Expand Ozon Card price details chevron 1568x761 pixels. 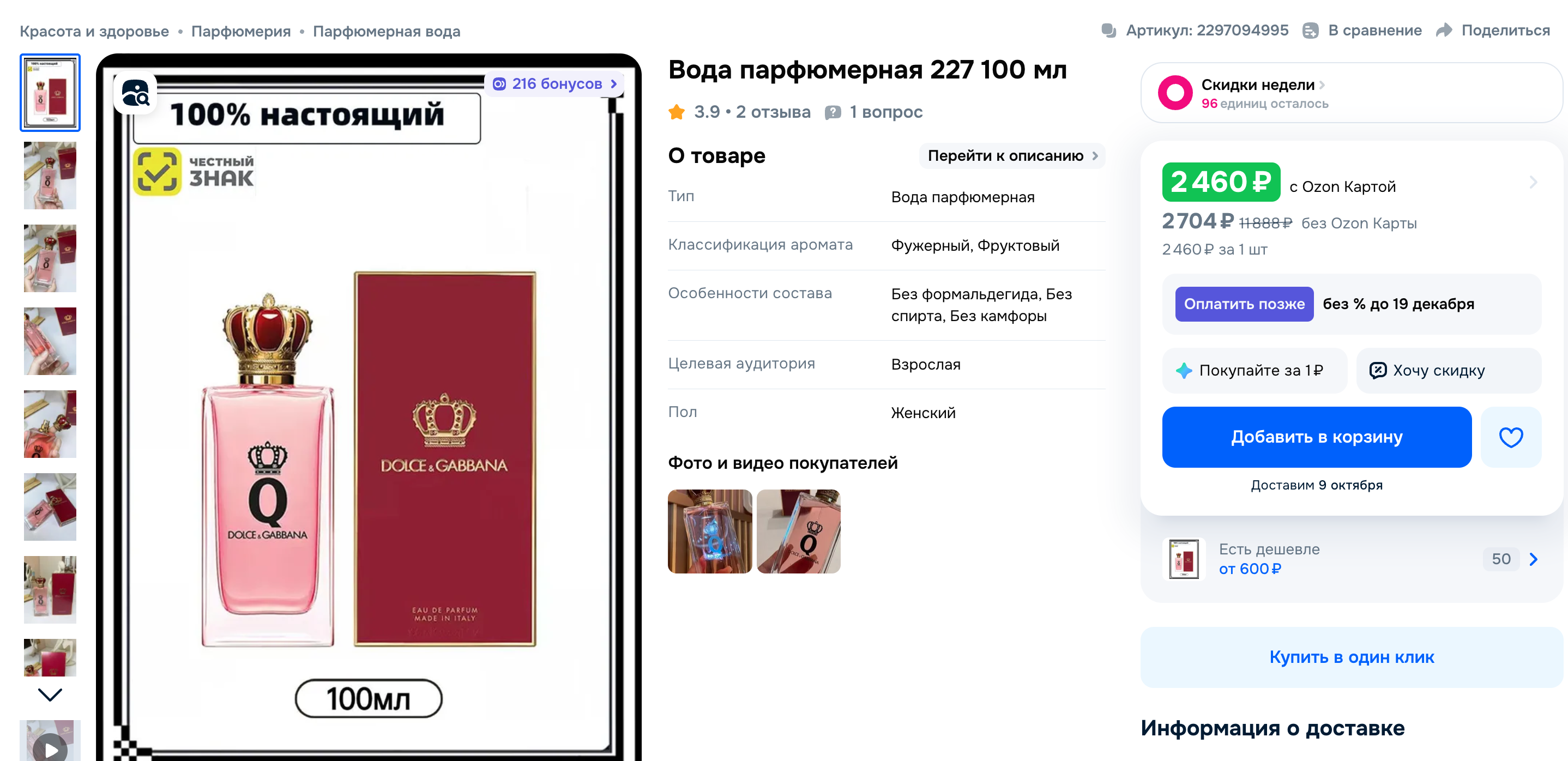1533,182
